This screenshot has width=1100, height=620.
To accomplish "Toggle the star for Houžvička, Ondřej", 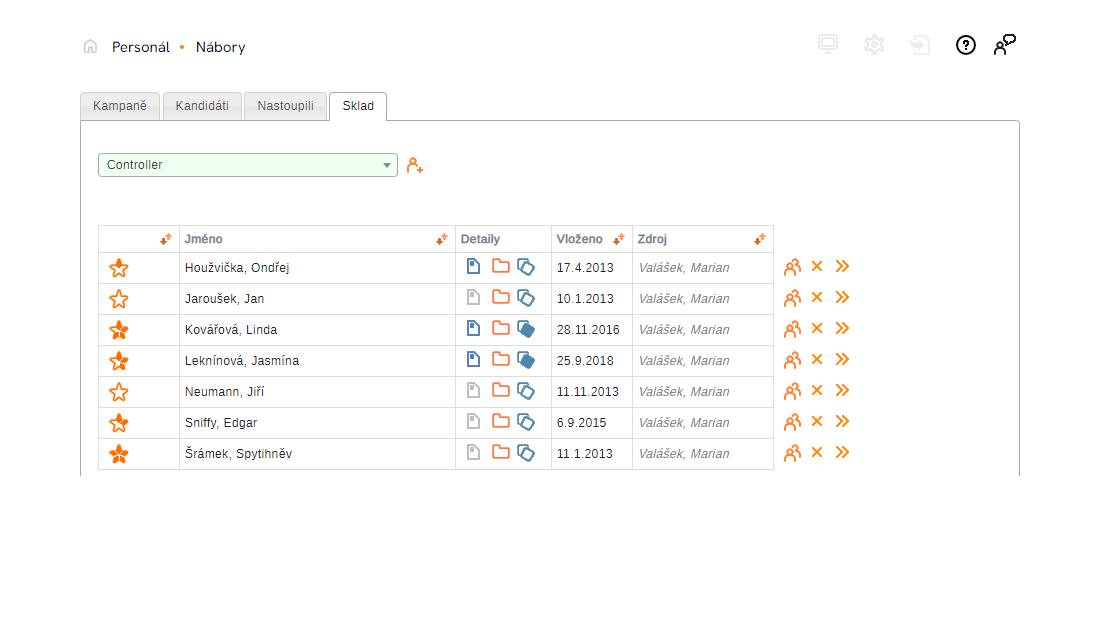I will [x=119, y=268].
